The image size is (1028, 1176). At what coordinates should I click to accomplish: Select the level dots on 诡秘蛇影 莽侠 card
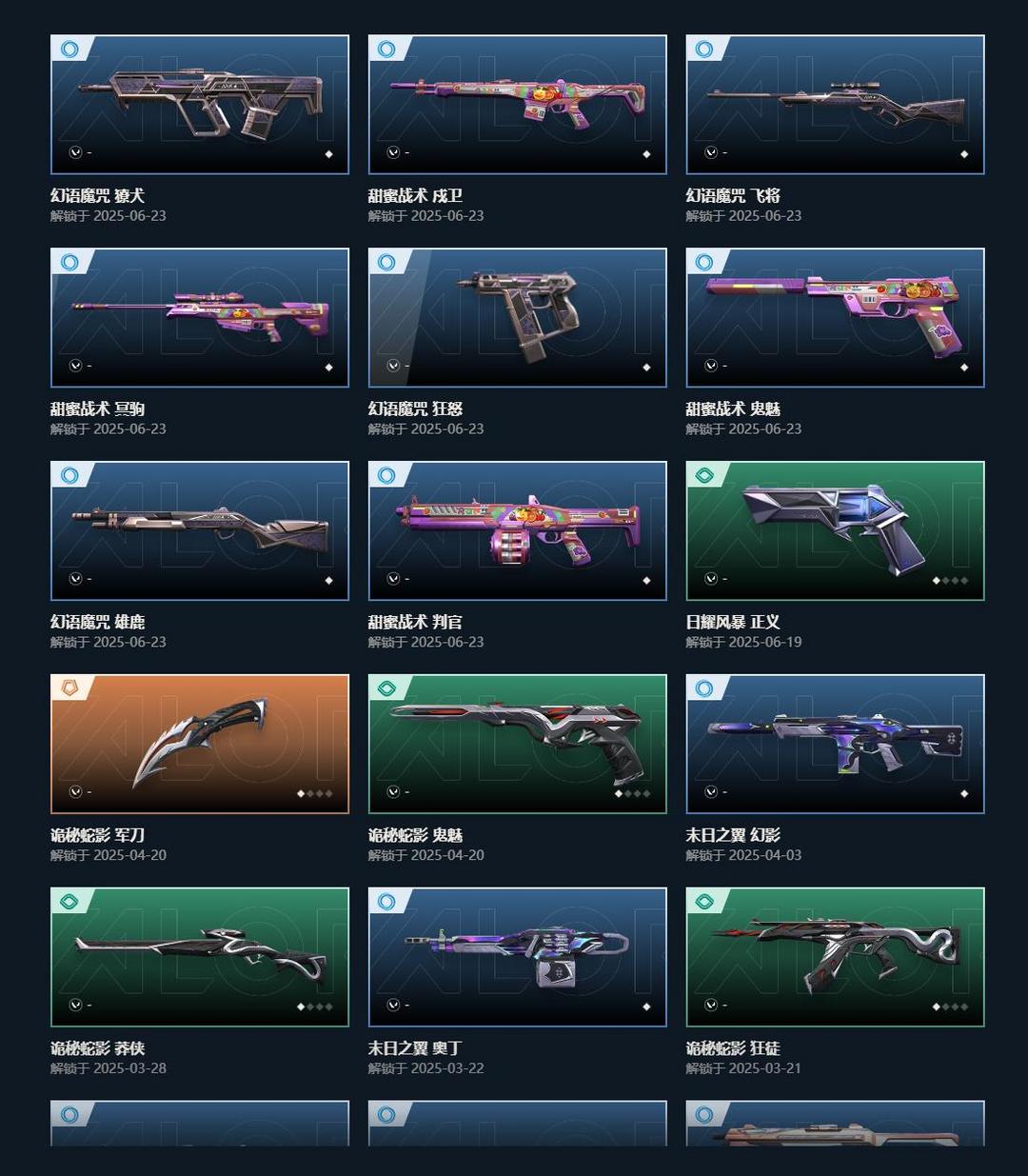pos(315,1007)
